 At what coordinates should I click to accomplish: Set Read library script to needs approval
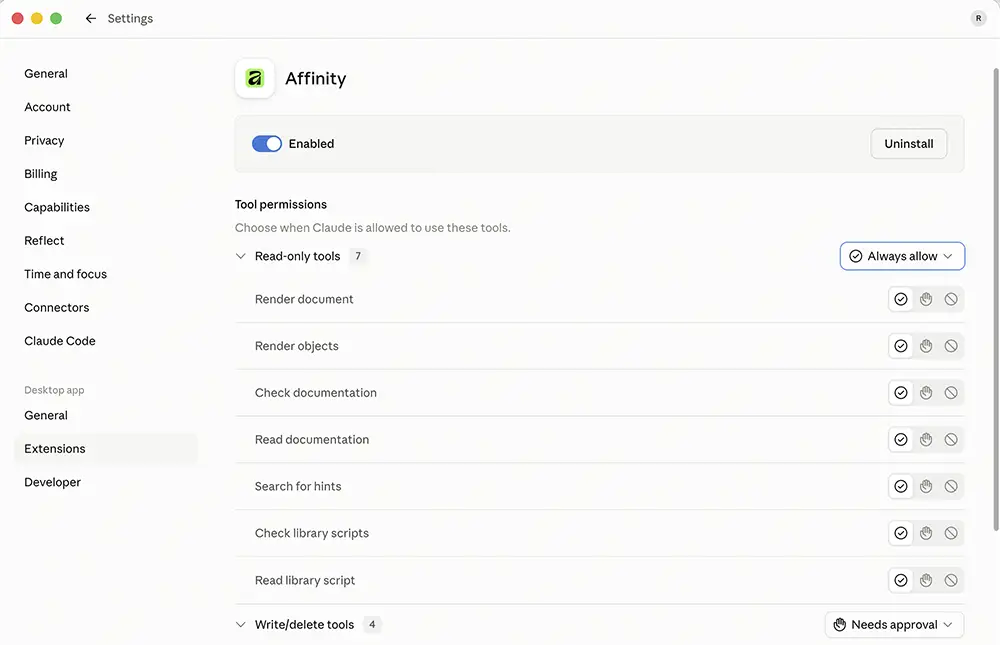(926, 580)
